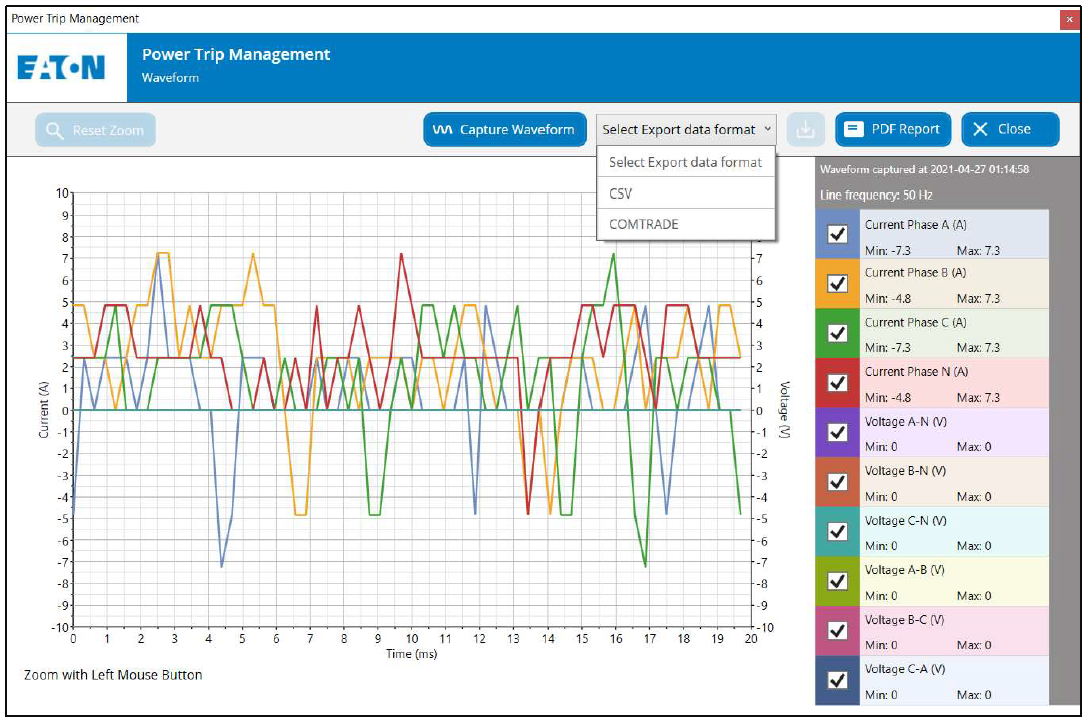Toggle Voltage B-C checkbox
The image size is (1086, 720).
click(838, 631)
